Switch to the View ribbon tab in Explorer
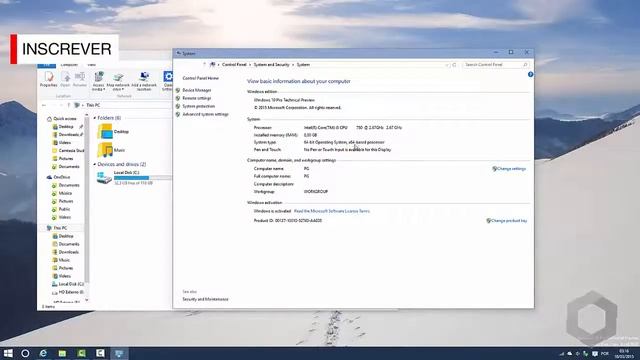The width and height of the screenshot is (640, 360). (x=91, y=64)
